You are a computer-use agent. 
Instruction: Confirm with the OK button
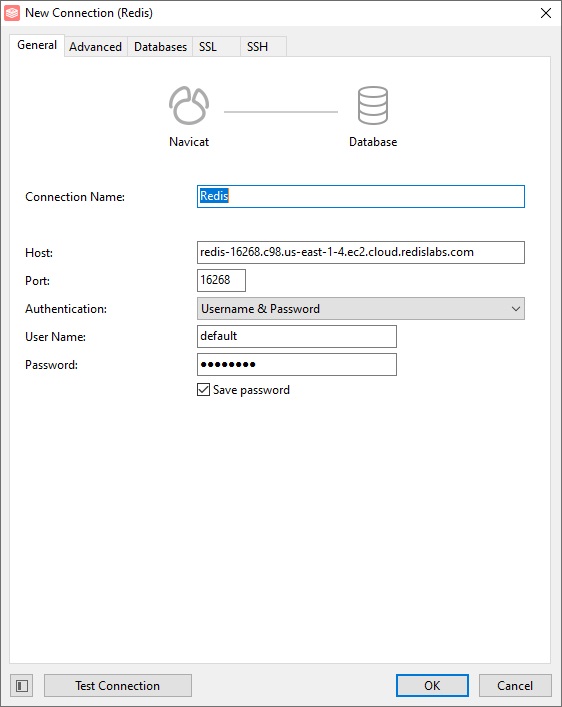432,686
